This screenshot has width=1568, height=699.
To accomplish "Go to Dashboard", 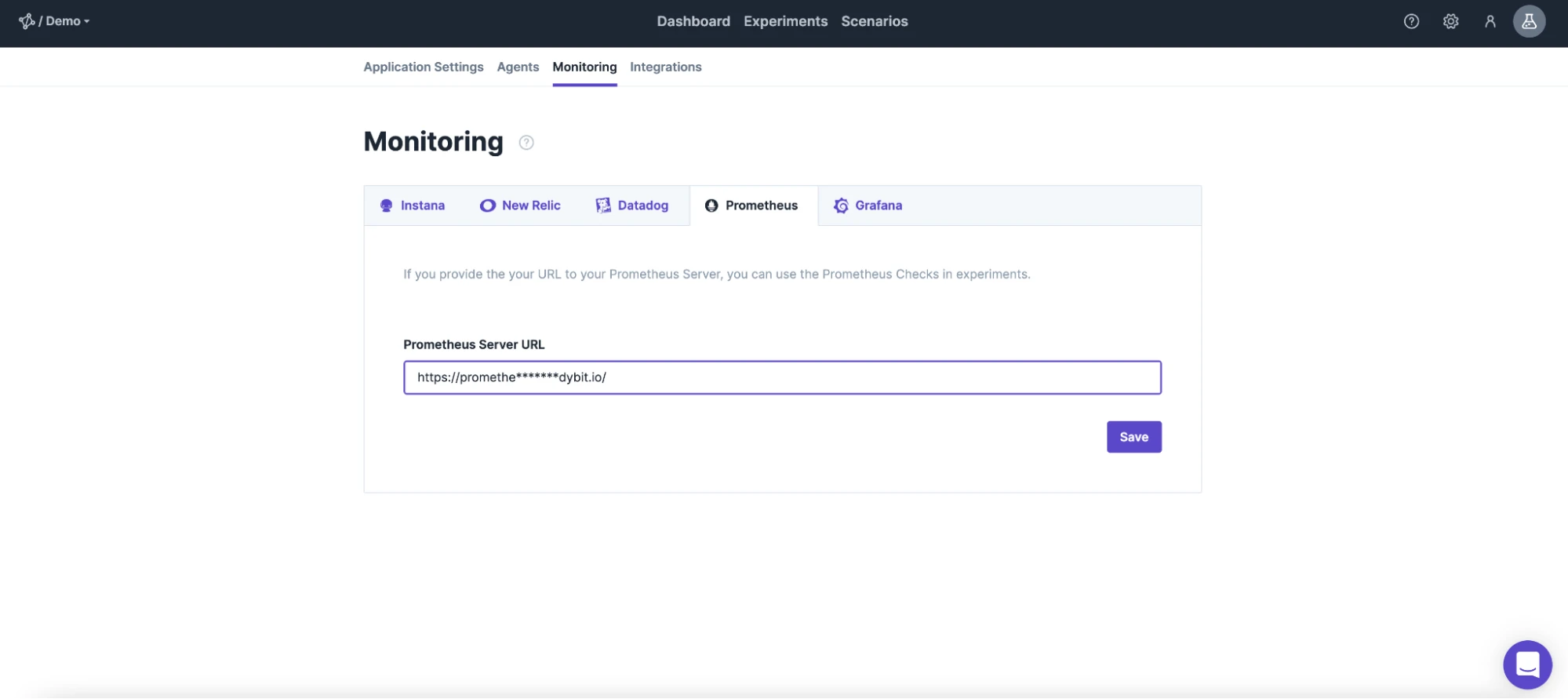I will point(693,21).
